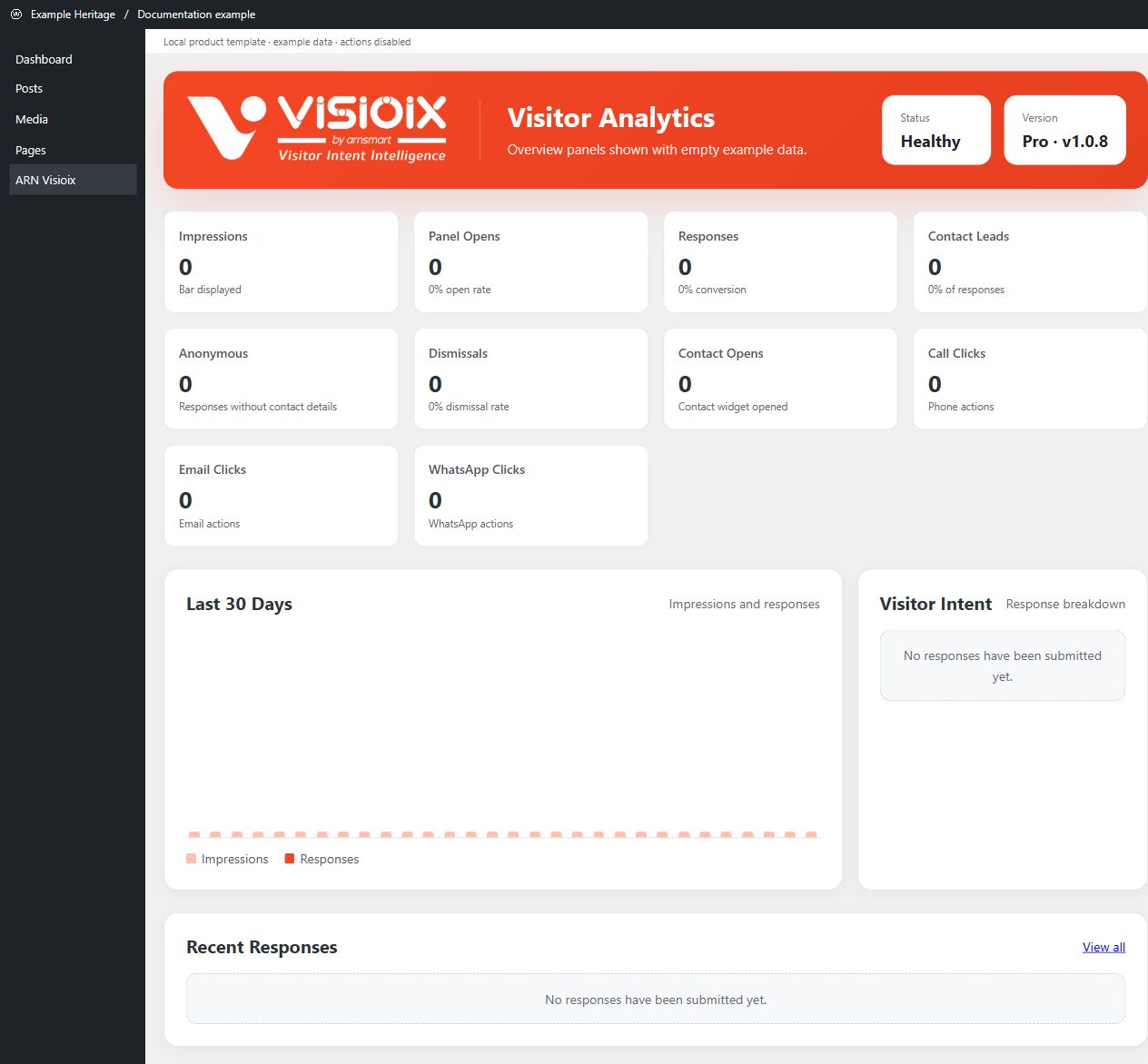The image size is (1148, 1064).
Task: Click the WhatsApp Clicks card title
Action: tap(477, 469)
